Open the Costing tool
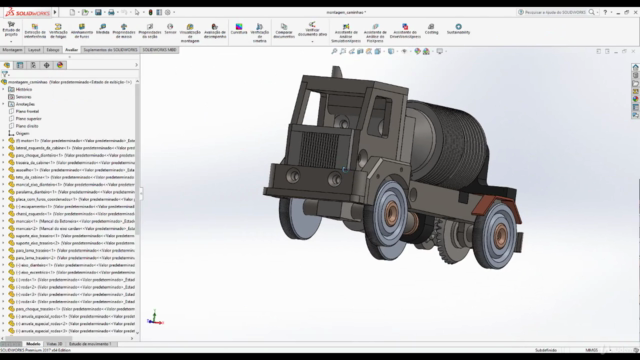Viewport: 640px width, 360px height. point(431,29)
